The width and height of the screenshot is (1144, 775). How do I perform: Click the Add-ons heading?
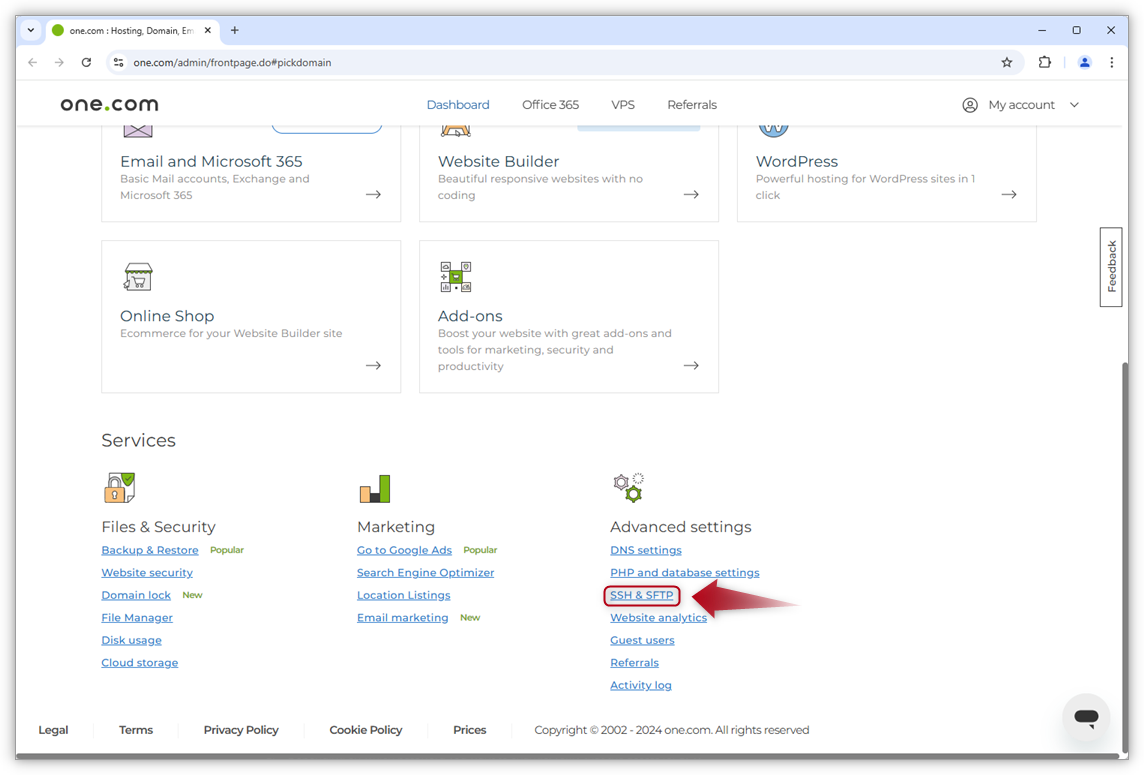tap(470, 316)
